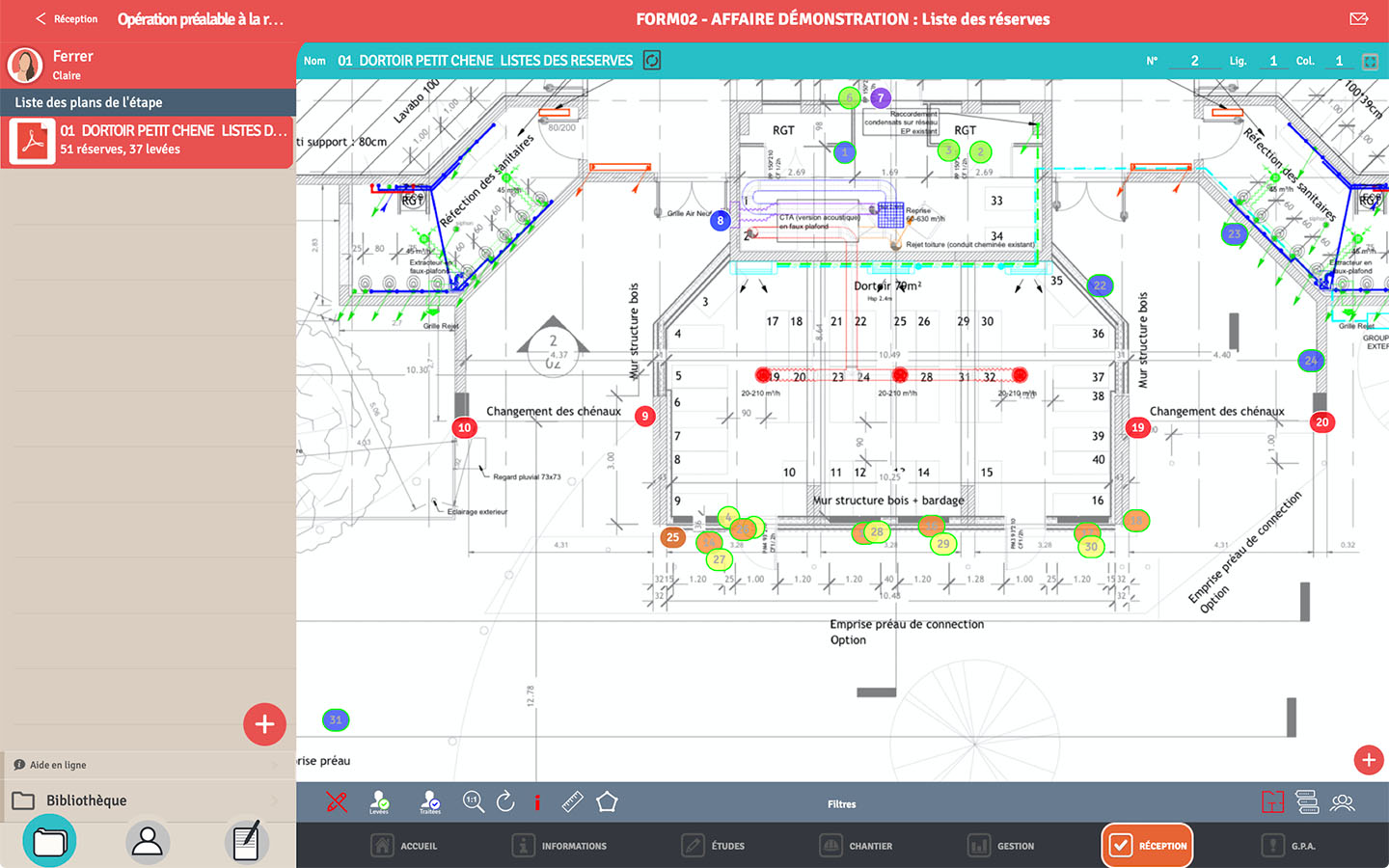The width and height of the screenshot is (1389, 868).
Task: Open the ACCUEIL tab
Action: coord(404,846)
